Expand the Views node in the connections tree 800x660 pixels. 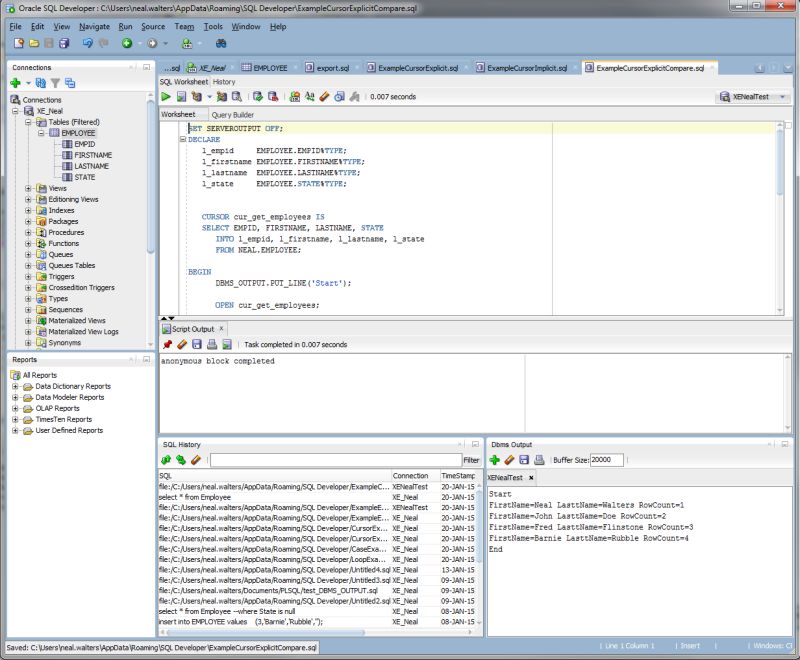pyautogui.click(x=28, y=188)
